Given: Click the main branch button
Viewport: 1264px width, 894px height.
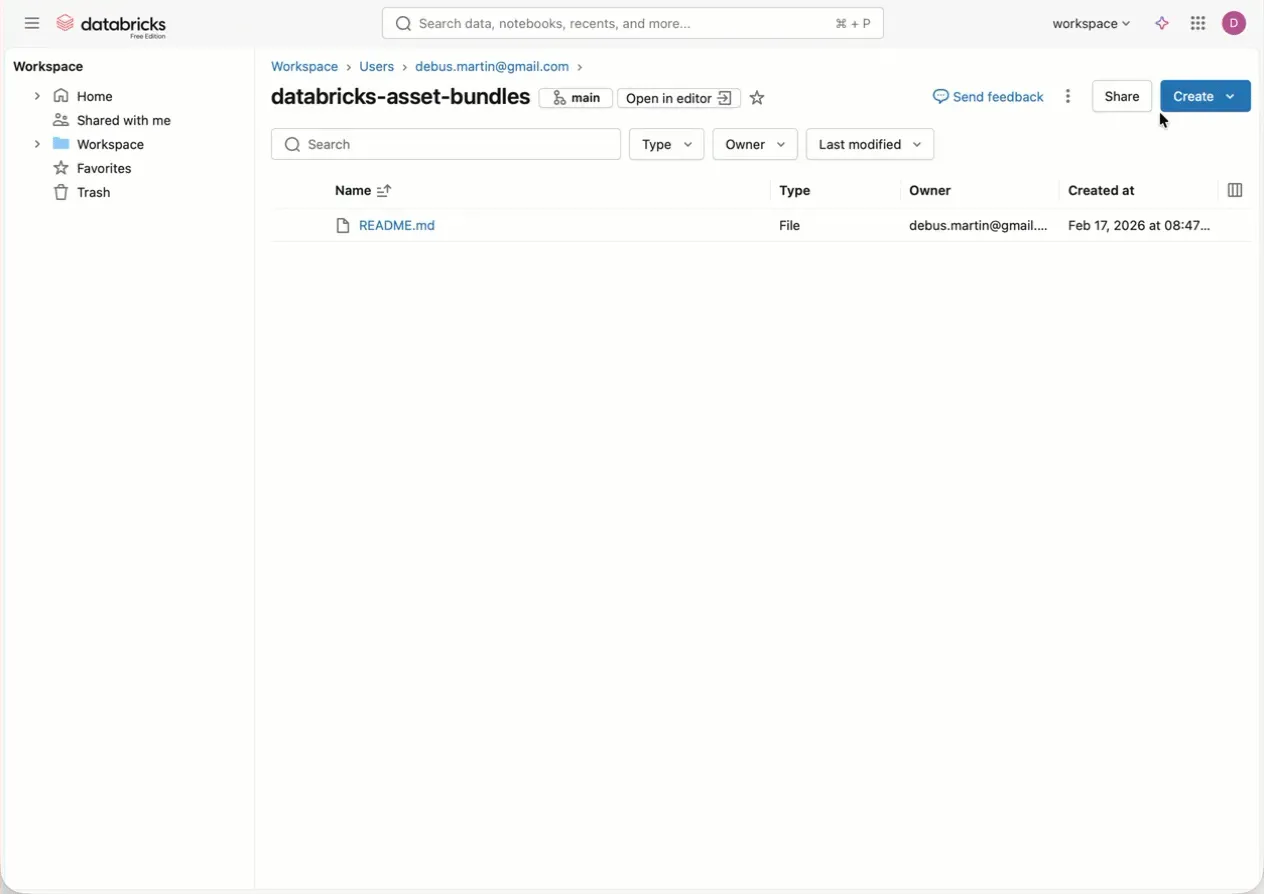Looking at the screenshot, I should point(576,98).
